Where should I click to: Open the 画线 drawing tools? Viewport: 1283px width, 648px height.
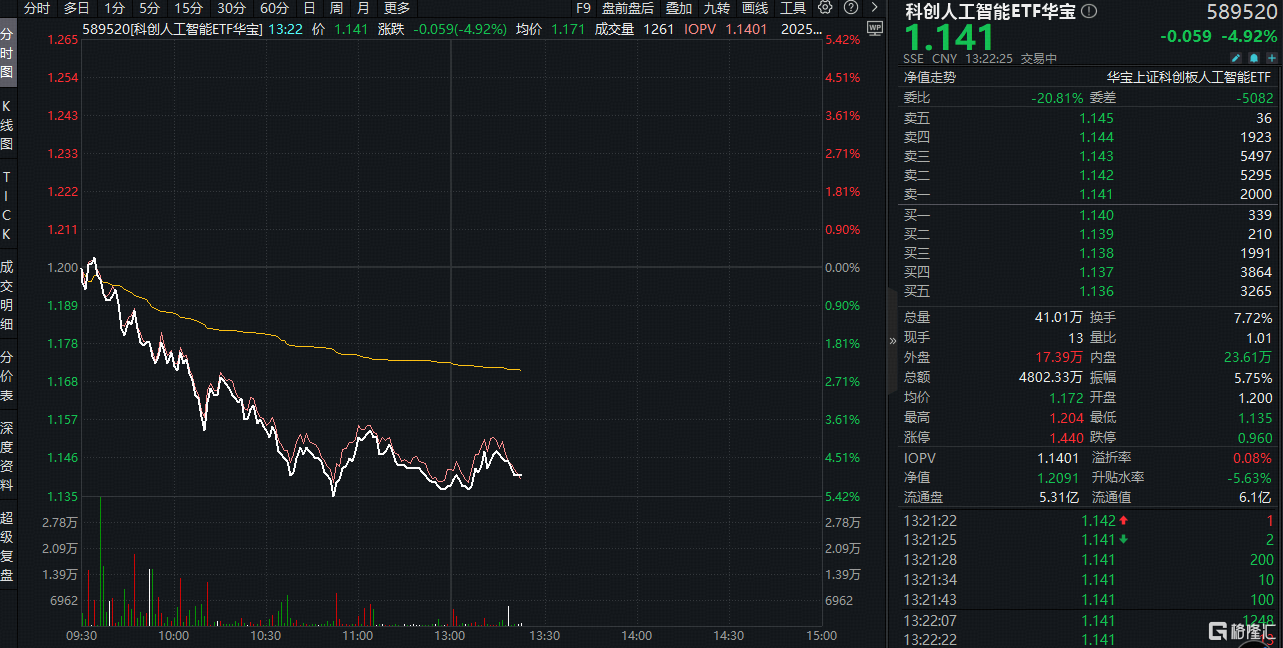coord(755,8)
